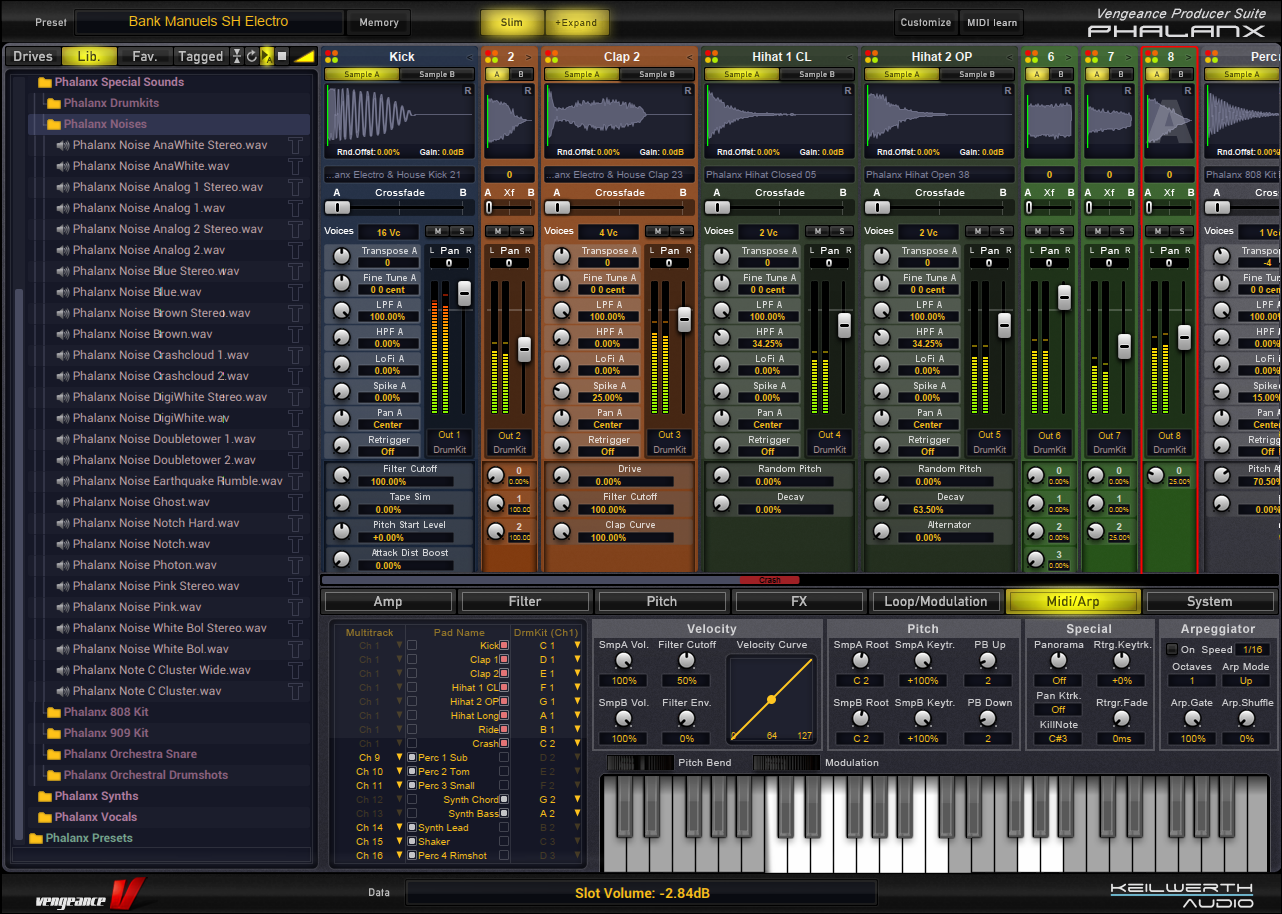Expand slot 2 with its arrow
The image size is (1282, 914).
(529, 57)
